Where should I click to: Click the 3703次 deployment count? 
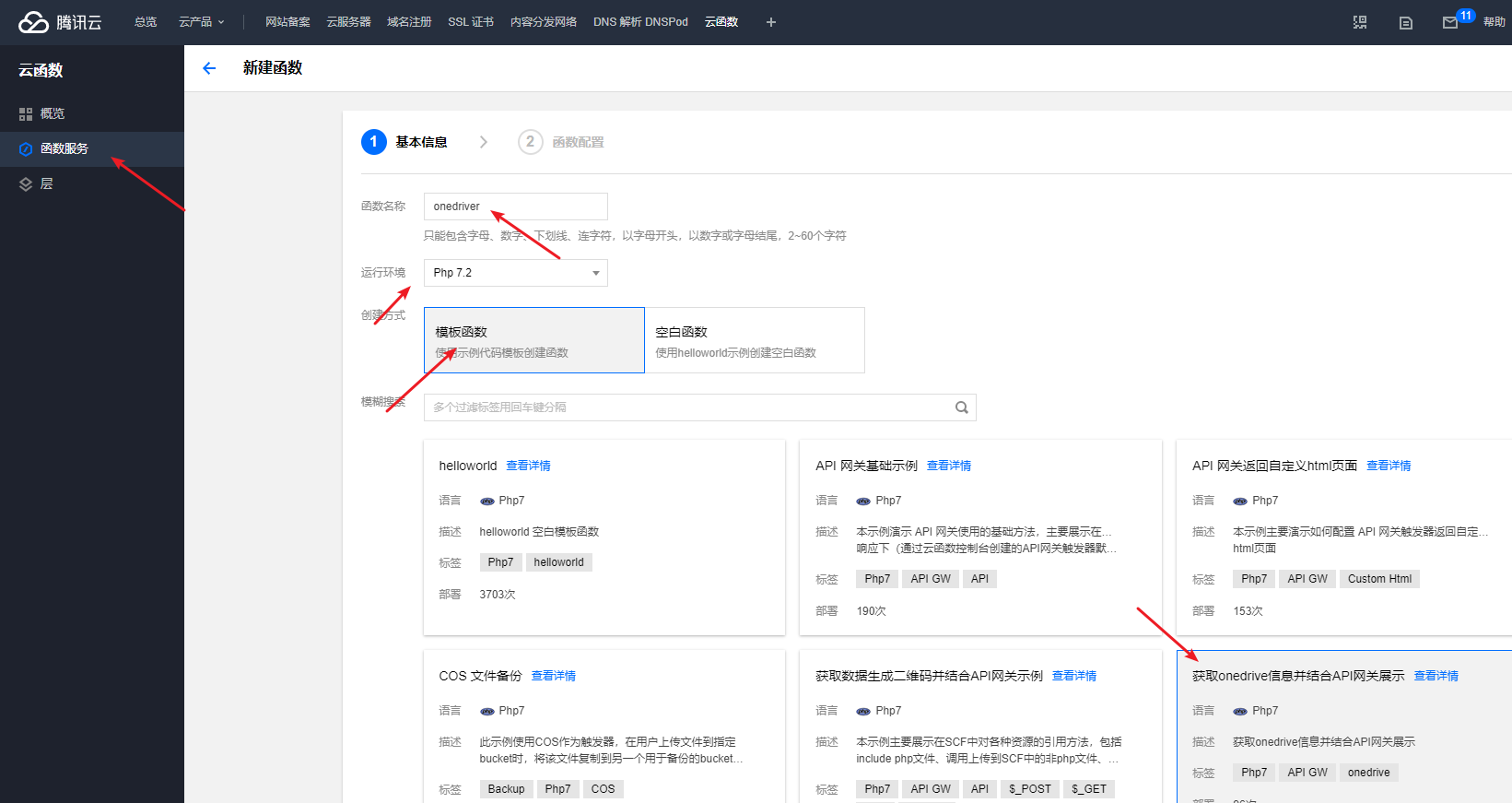coord(498,595)
